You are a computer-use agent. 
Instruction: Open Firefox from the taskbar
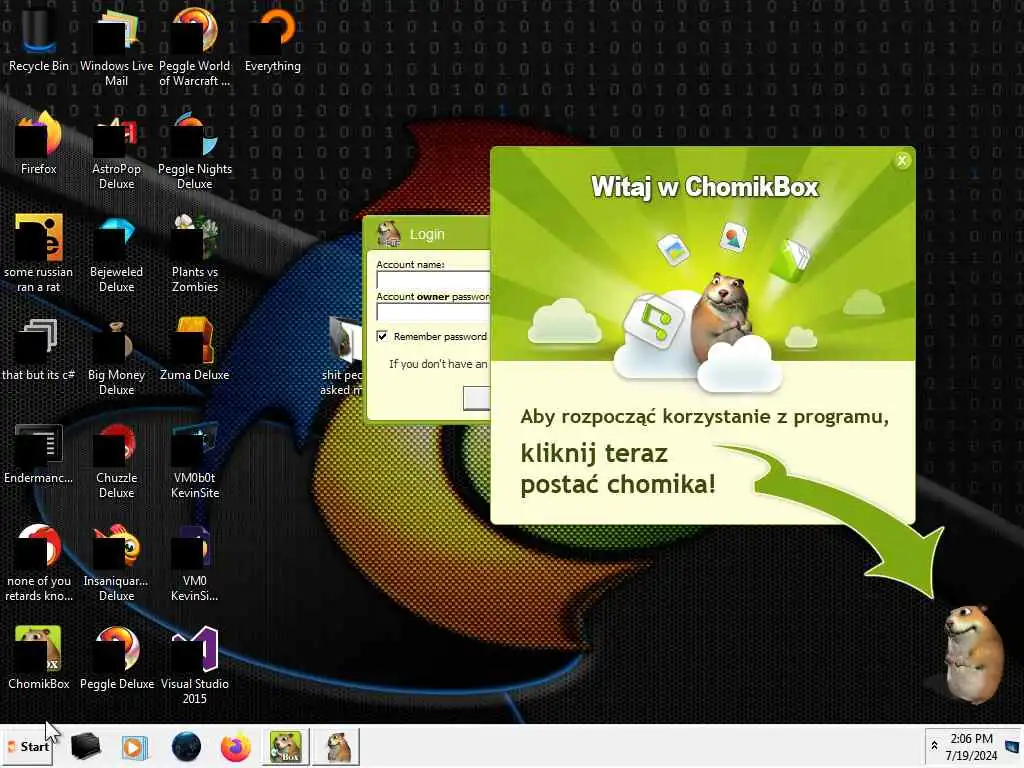tap(236, 747)
